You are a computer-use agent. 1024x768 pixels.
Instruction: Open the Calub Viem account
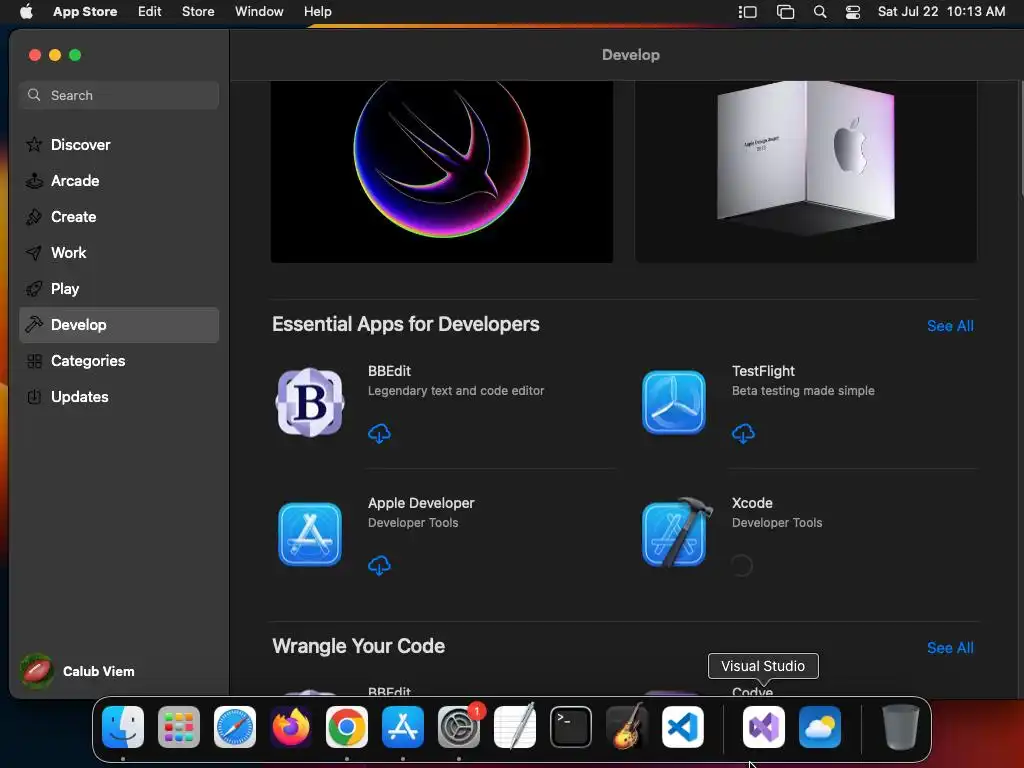78,671
